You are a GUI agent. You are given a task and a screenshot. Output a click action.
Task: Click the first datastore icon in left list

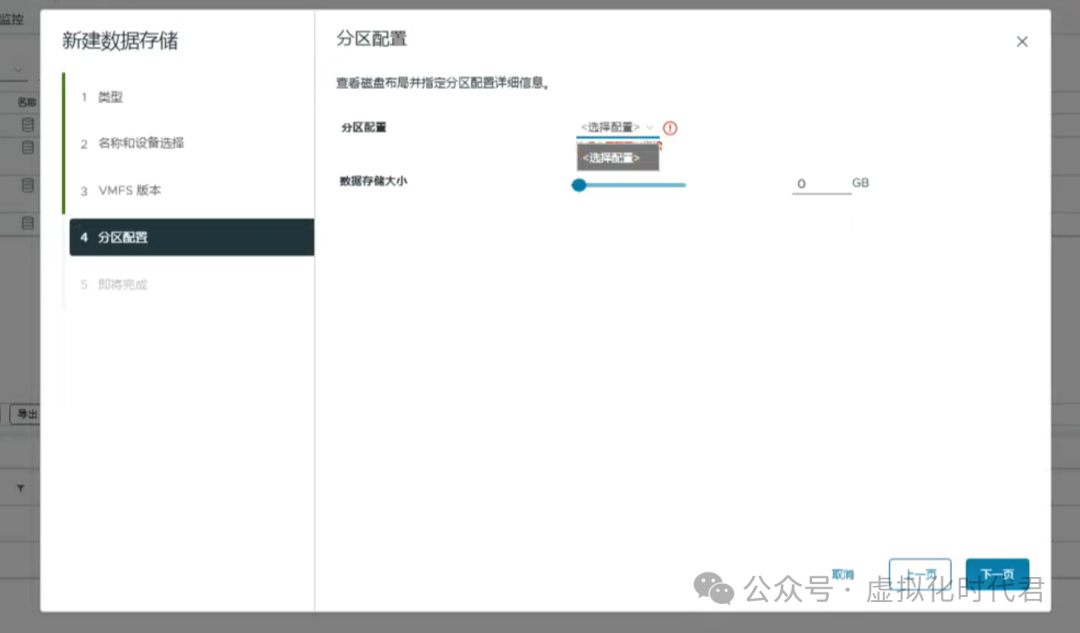click(27, 123)
